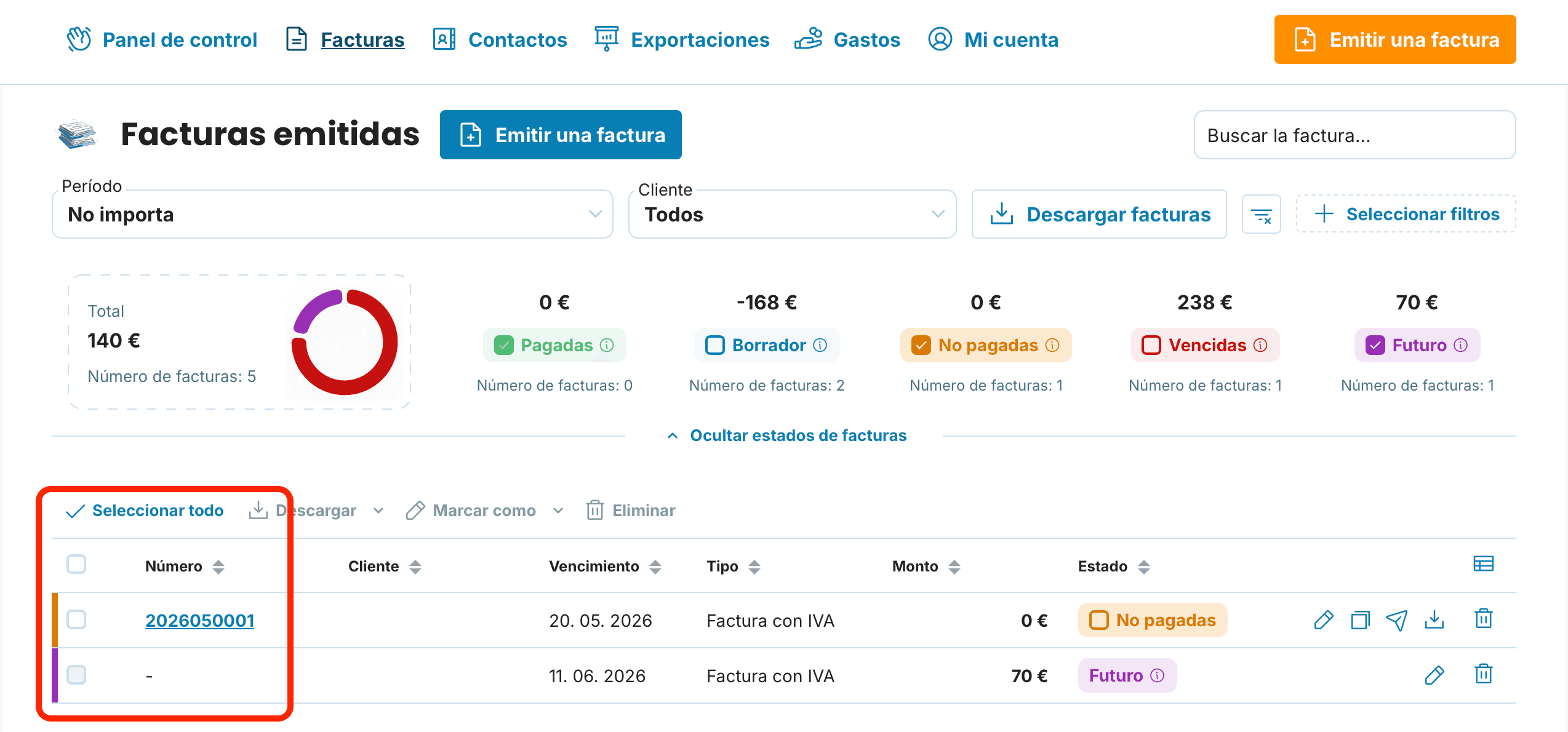1568x732 pixels.
Task: Click info icon next to No pagadas filter
Action: click(x=1052, y=345)
